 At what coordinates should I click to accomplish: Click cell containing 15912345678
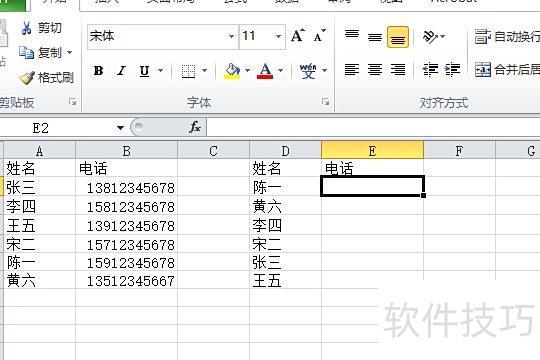coord(126,263)
